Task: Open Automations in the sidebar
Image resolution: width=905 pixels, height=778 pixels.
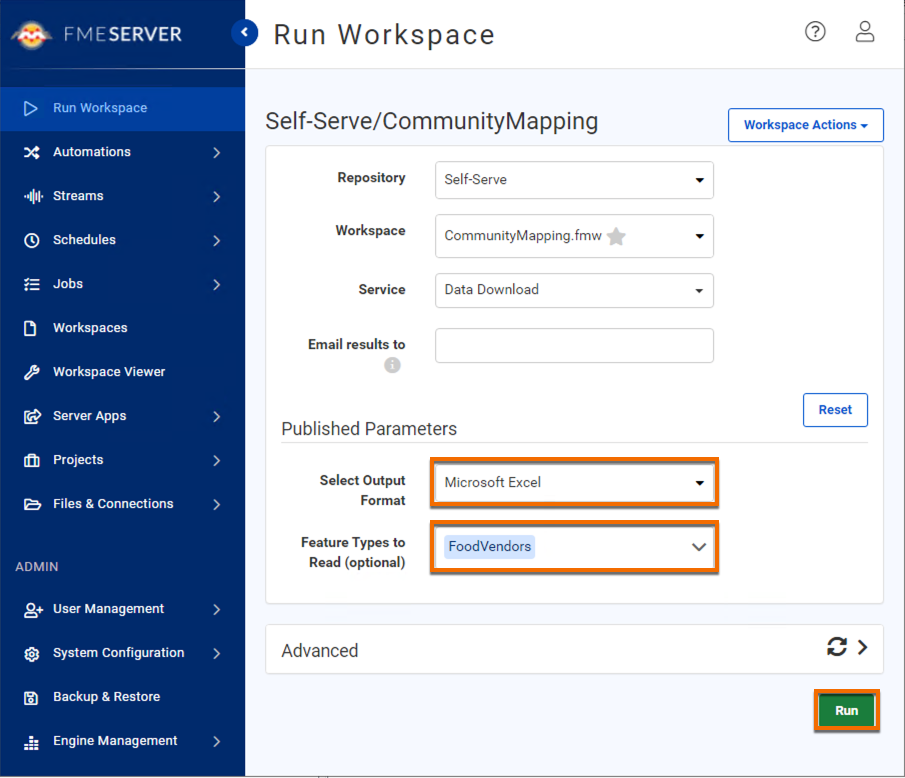Action: click(122, 152)
